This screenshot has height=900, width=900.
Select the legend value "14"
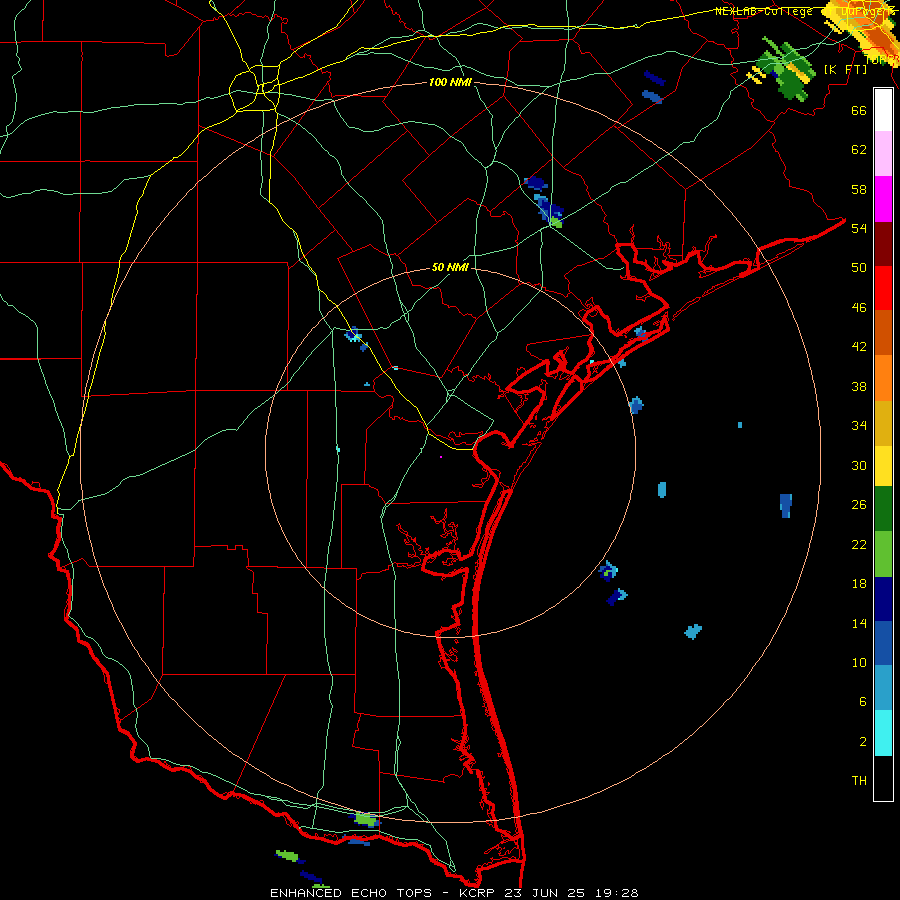click(859, 623)
